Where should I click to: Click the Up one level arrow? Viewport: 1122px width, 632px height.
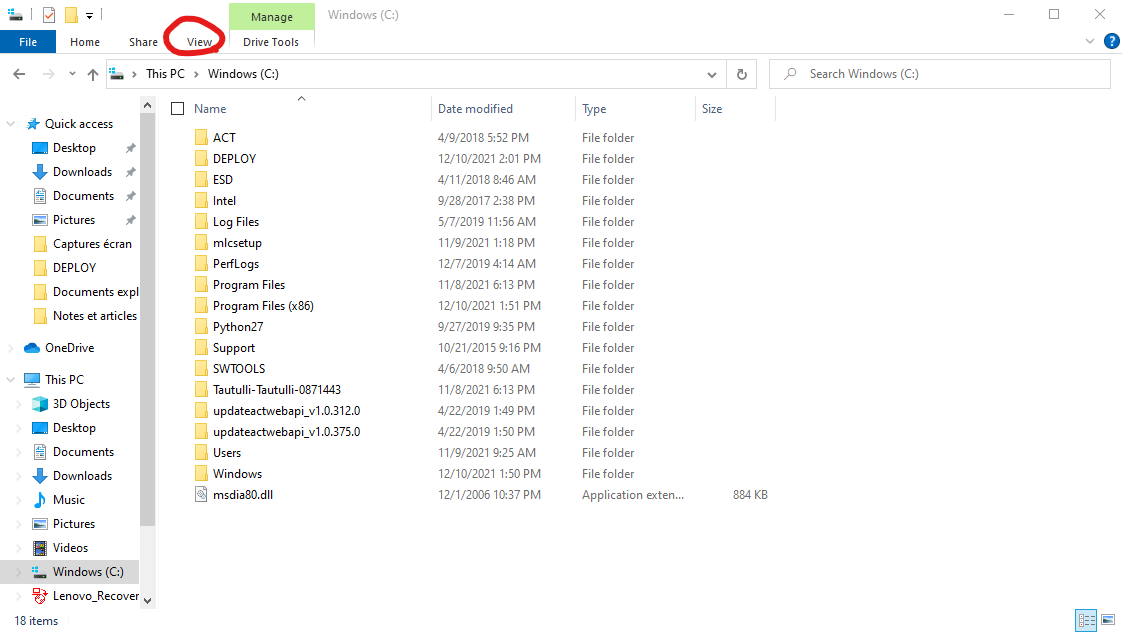[x=93, y=74]
